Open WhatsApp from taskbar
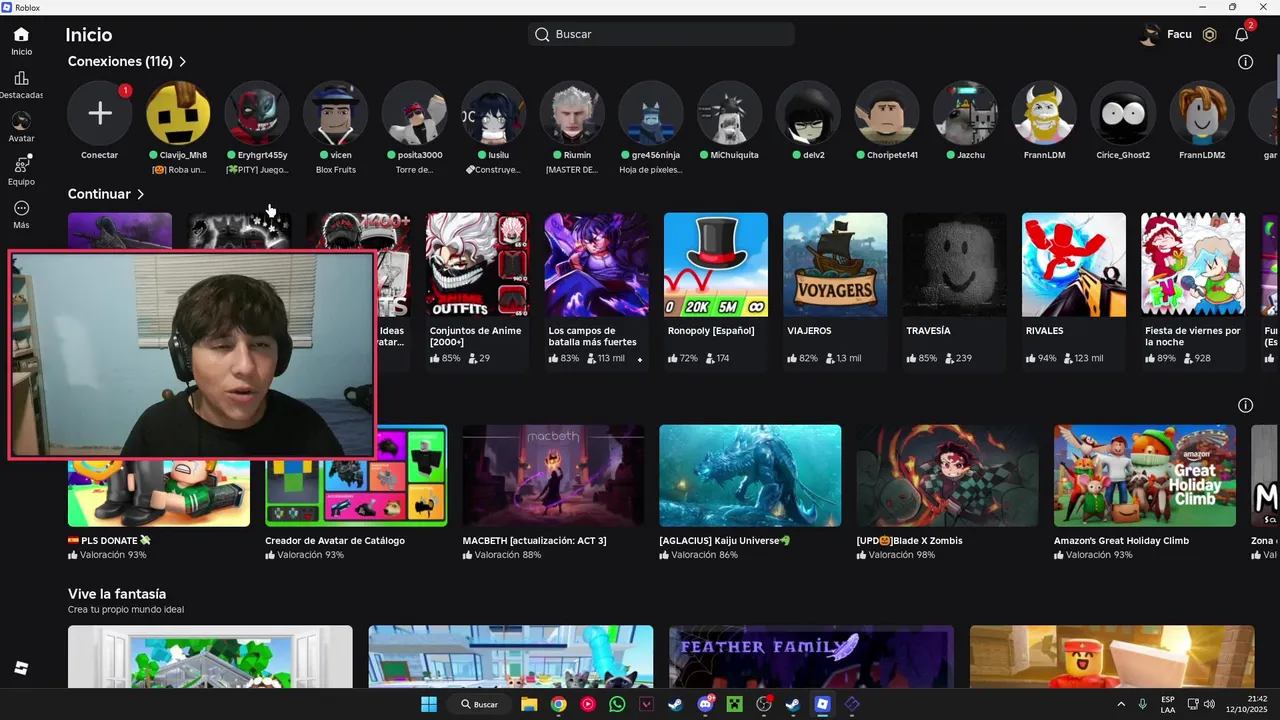This screenshot has height=720, width=1280. tap(617, 704)
